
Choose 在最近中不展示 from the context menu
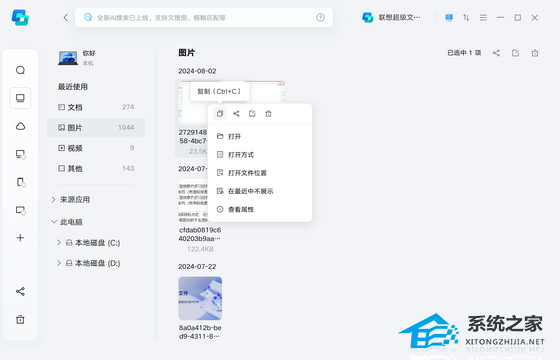click(260, 191)
